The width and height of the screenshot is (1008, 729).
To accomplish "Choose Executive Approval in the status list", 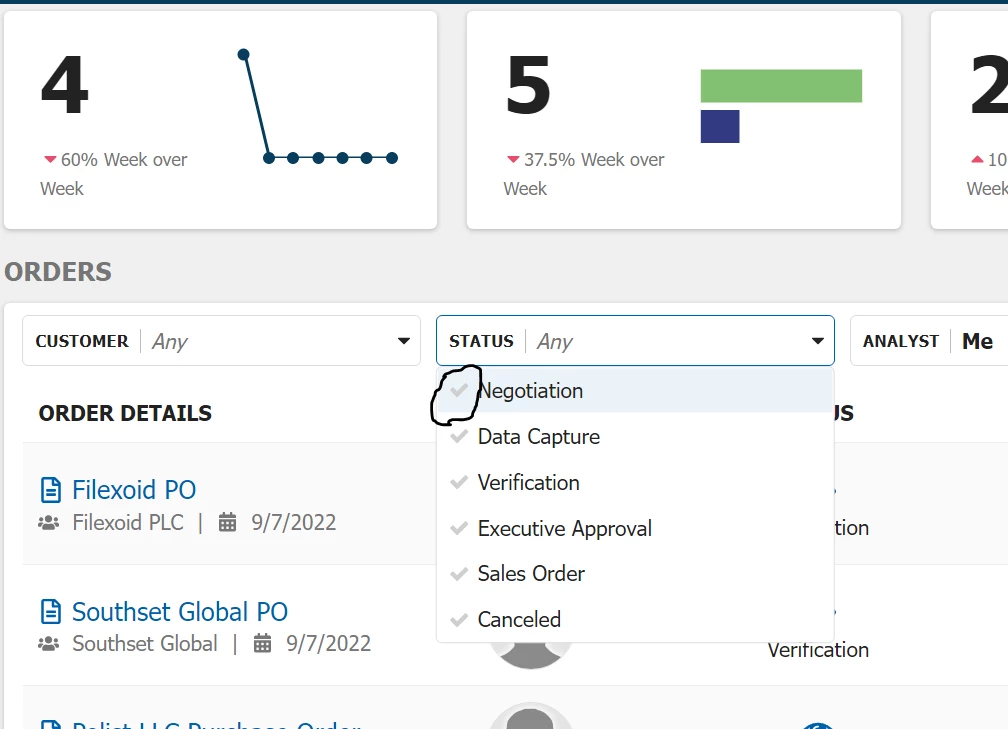I will click(564, 528).
